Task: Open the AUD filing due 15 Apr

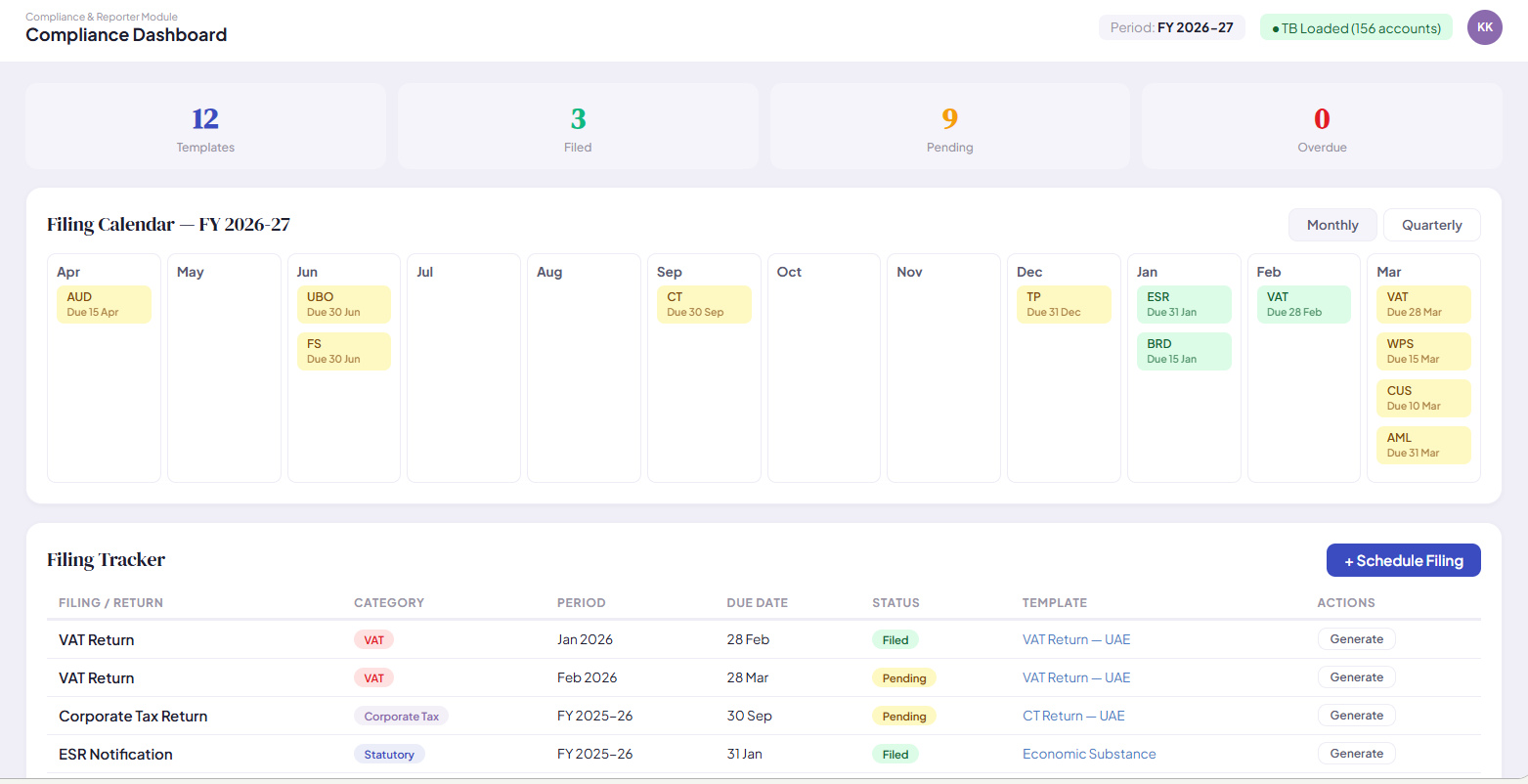Action: point(104,304)
